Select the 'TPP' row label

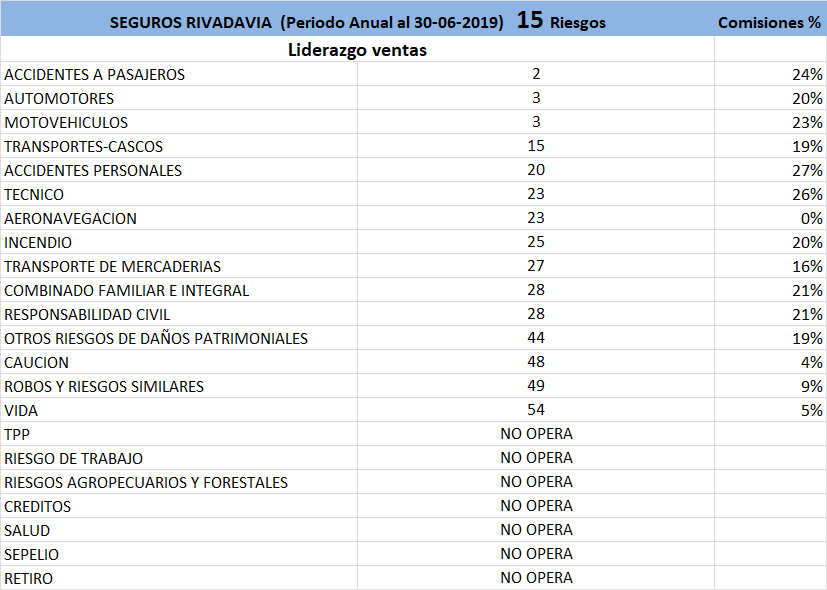pos(17,434)
